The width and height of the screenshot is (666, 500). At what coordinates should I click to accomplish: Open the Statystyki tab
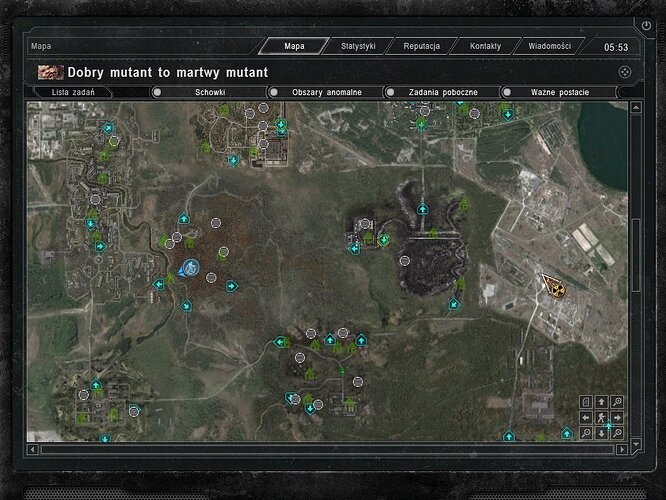click(358, 46)
